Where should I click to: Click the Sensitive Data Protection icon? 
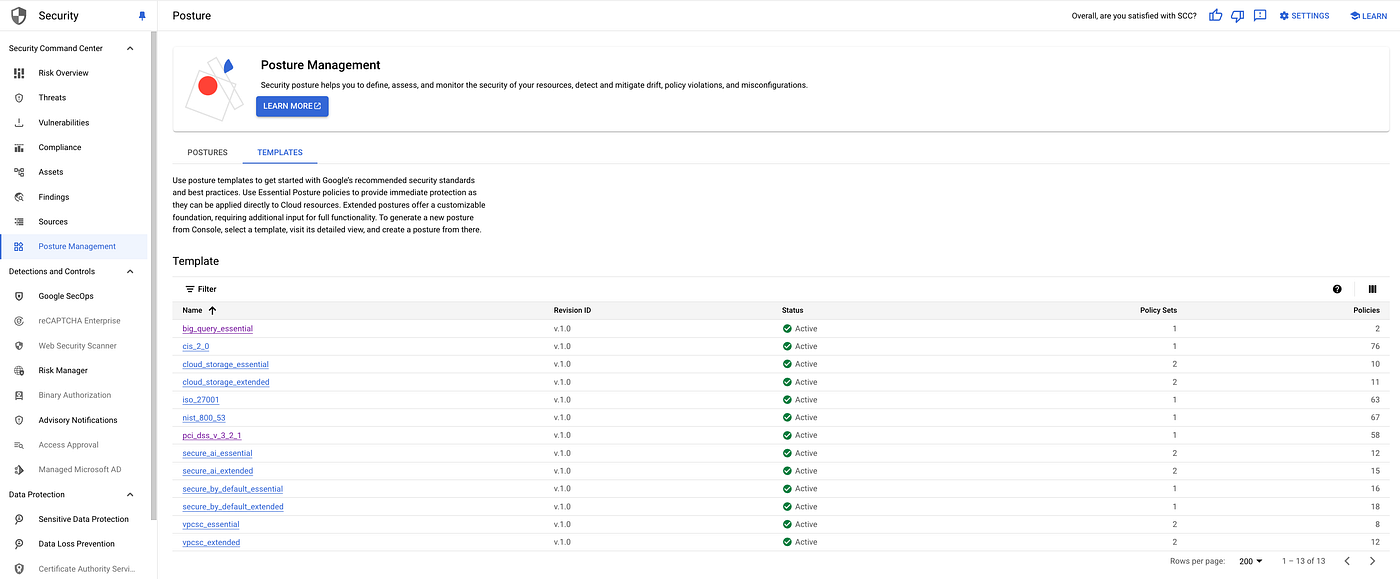coord(19,519)
